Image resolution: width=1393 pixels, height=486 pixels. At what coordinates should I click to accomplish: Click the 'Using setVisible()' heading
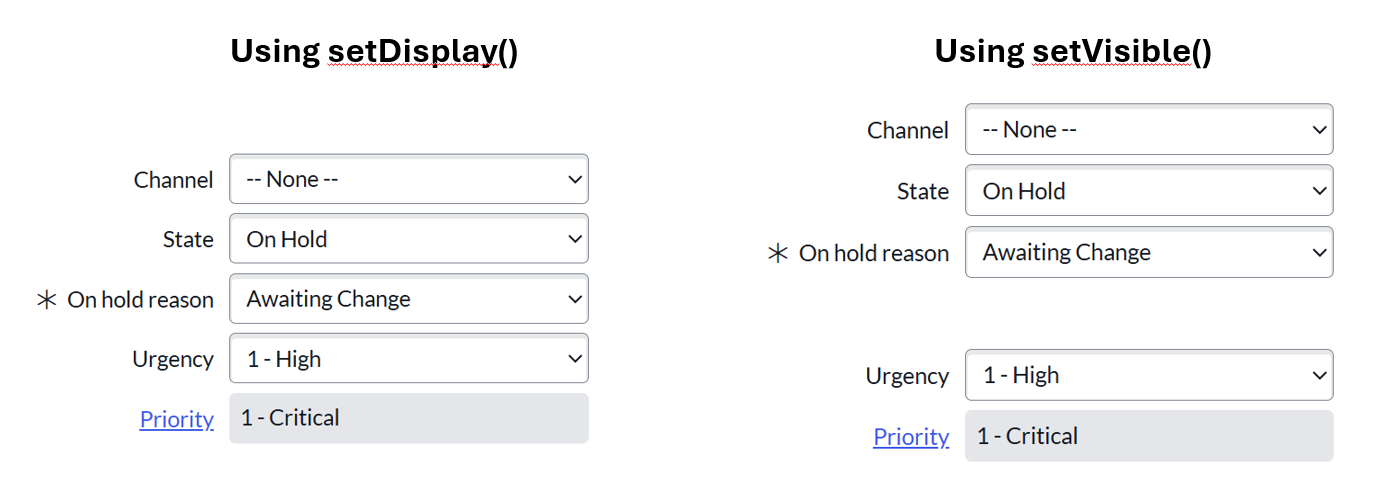click(1073, 51)
